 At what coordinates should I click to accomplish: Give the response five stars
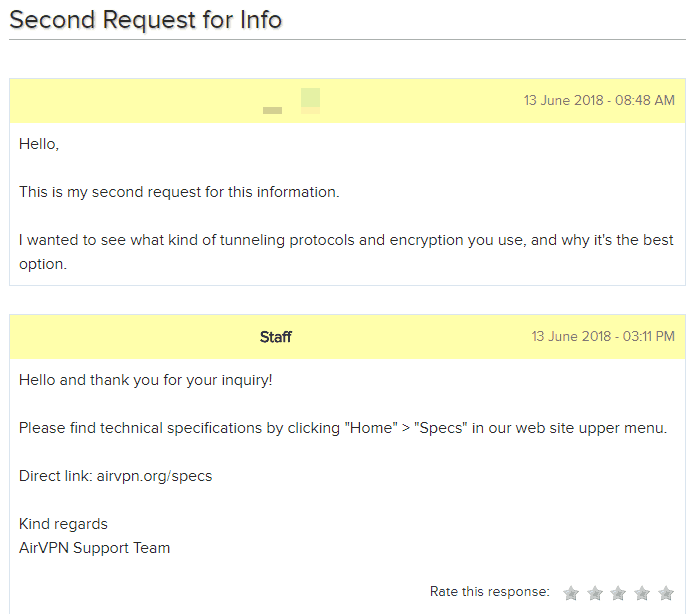click(x=666, y=593)
